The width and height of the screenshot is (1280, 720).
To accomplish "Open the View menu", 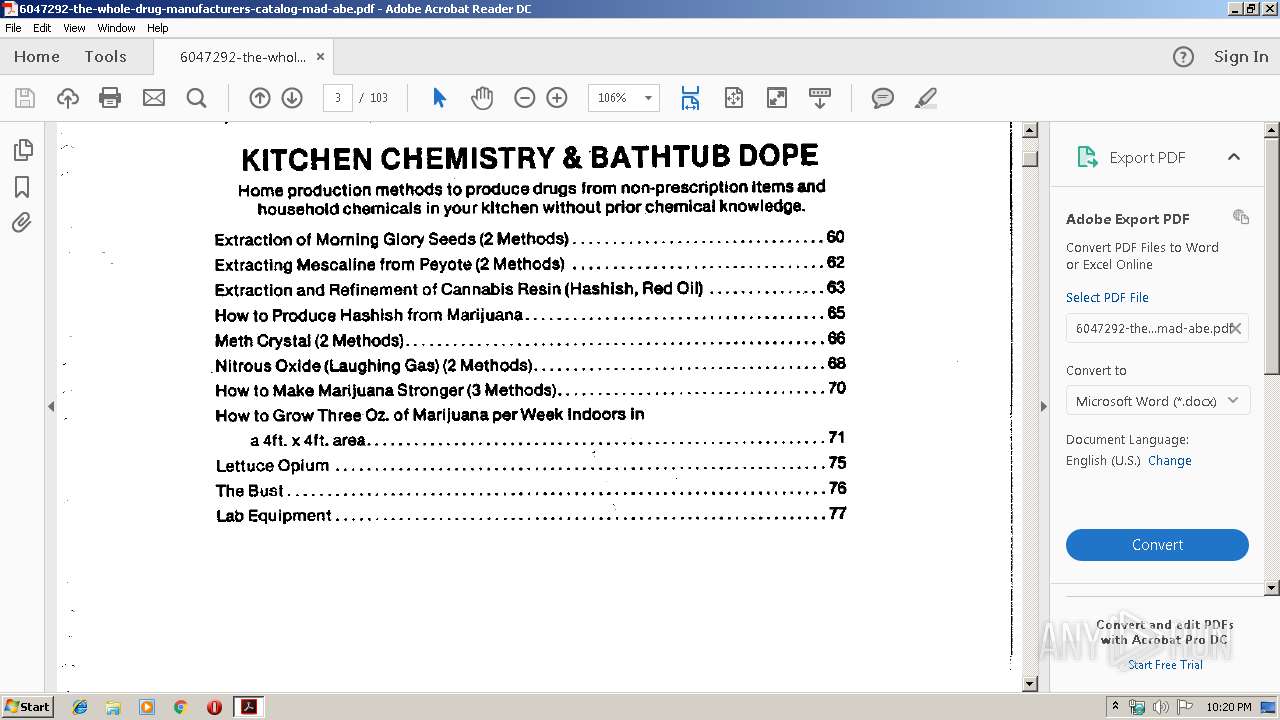I will (x=75, y=28).
